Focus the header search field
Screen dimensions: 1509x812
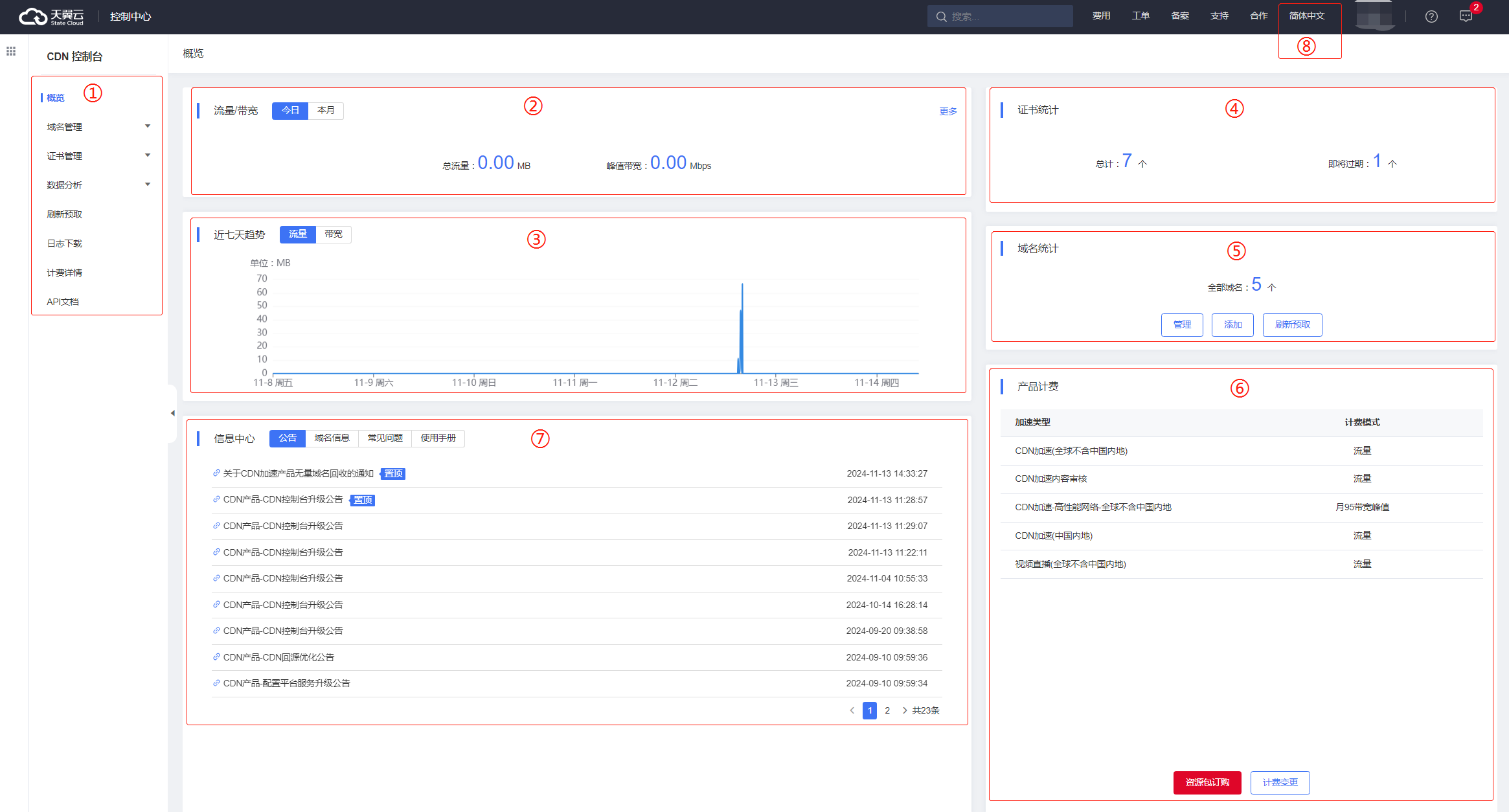pos(1000,17)
